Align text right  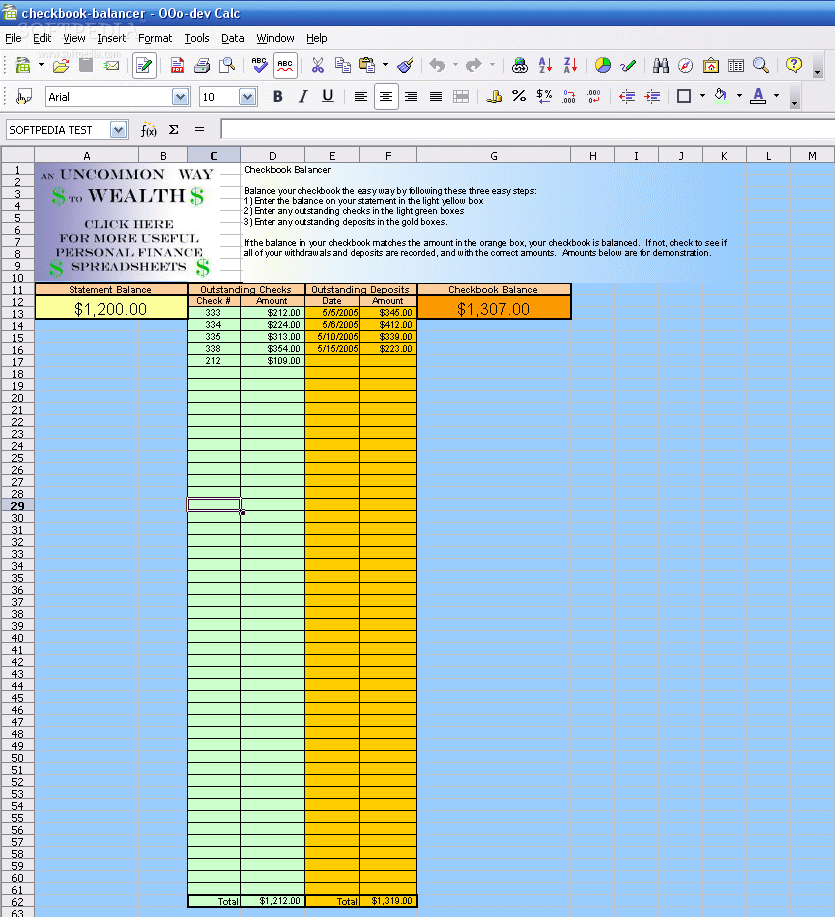click(x=411, y=96)
